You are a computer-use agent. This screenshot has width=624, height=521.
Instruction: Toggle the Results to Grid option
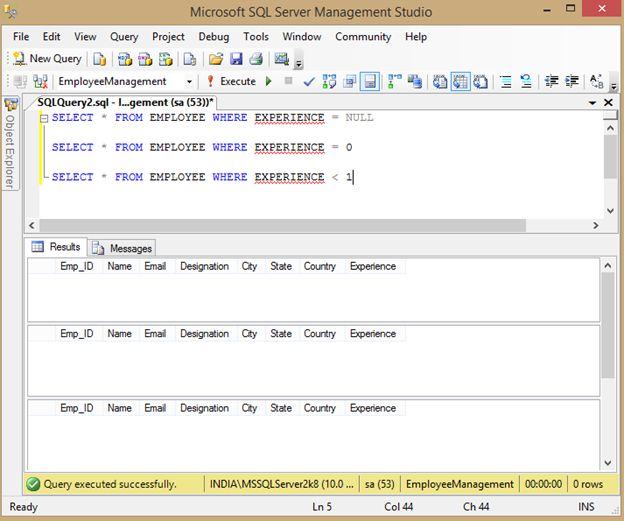pyautogui.click(x=460, y=81)
